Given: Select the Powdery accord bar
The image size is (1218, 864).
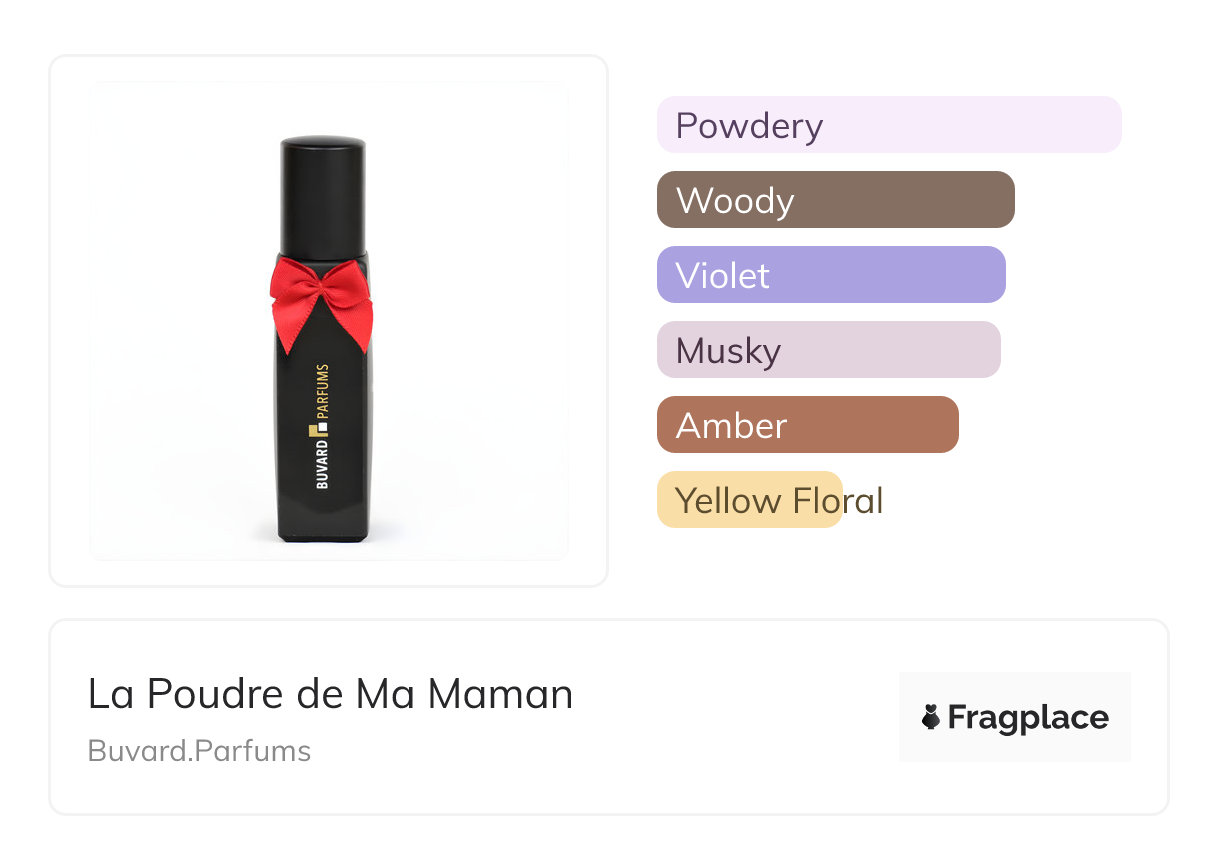Looking at the screenshot, I should coord(888,125).
